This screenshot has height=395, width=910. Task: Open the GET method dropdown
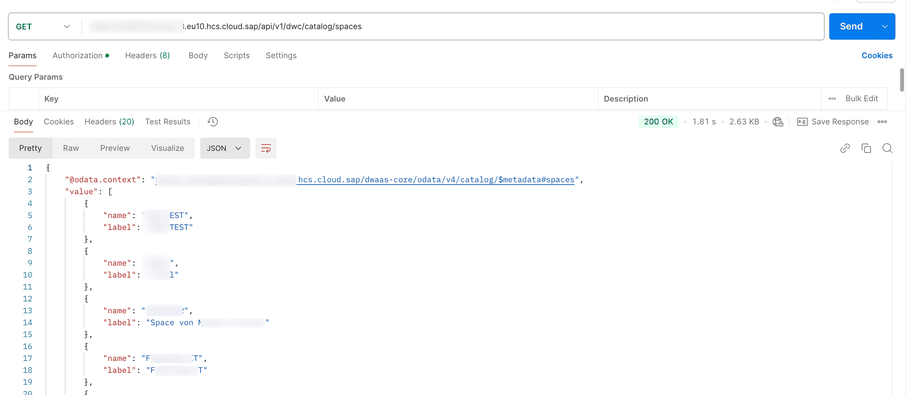click(42, 27)
